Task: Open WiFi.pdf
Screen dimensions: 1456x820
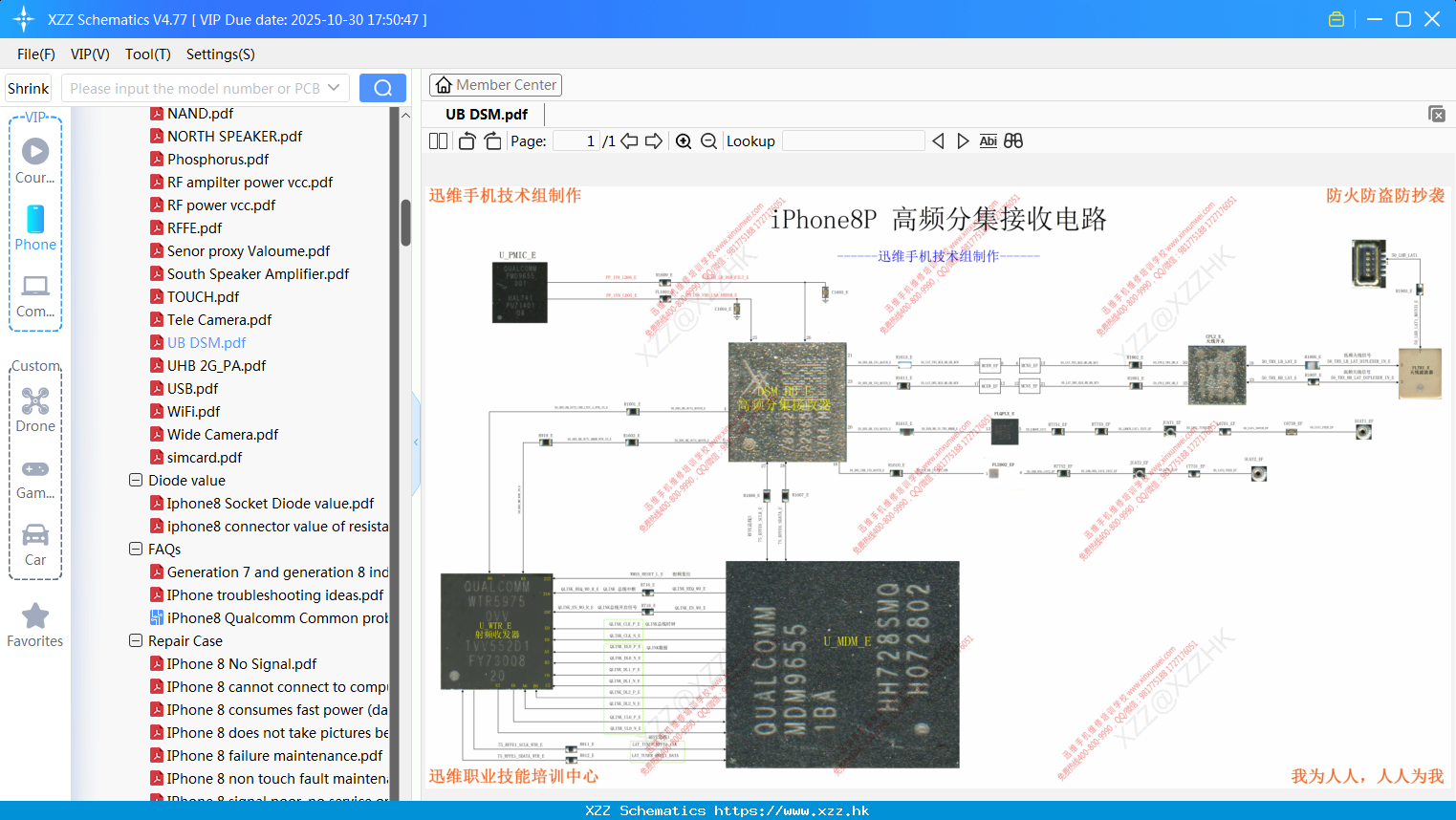Action: (x=193, y=411)
